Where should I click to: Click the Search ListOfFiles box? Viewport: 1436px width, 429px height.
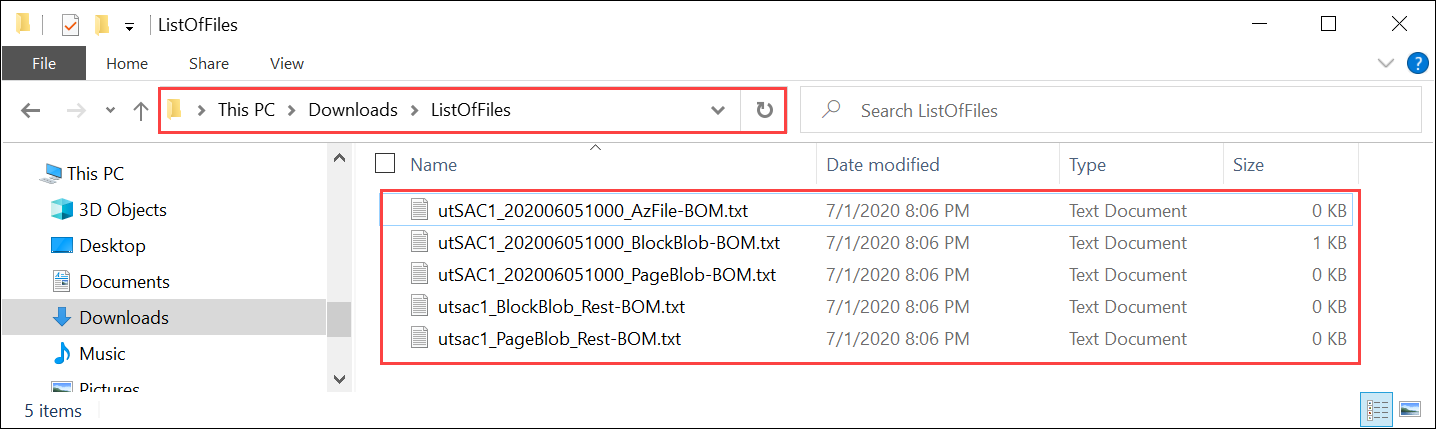[x=1110, y=110]
